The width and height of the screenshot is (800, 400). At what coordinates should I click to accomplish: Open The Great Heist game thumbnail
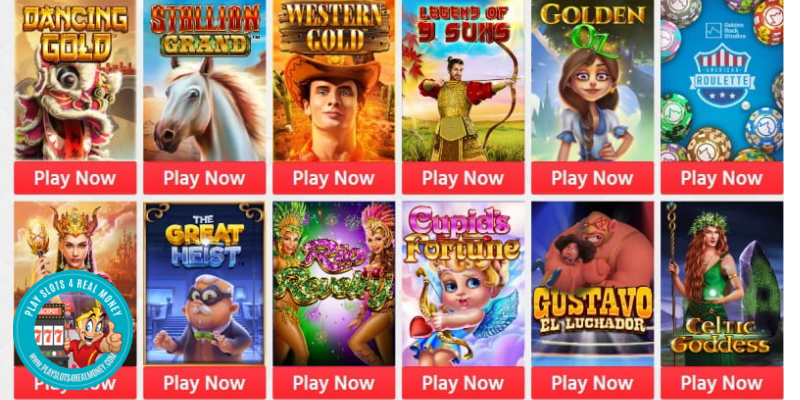tap(205, 284)
